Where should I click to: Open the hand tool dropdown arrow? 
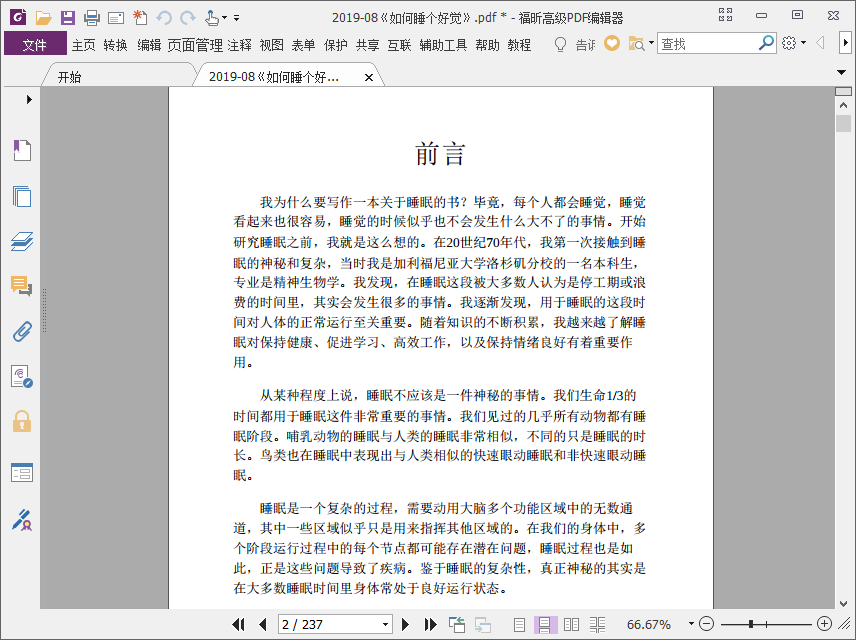coord(224,18)
